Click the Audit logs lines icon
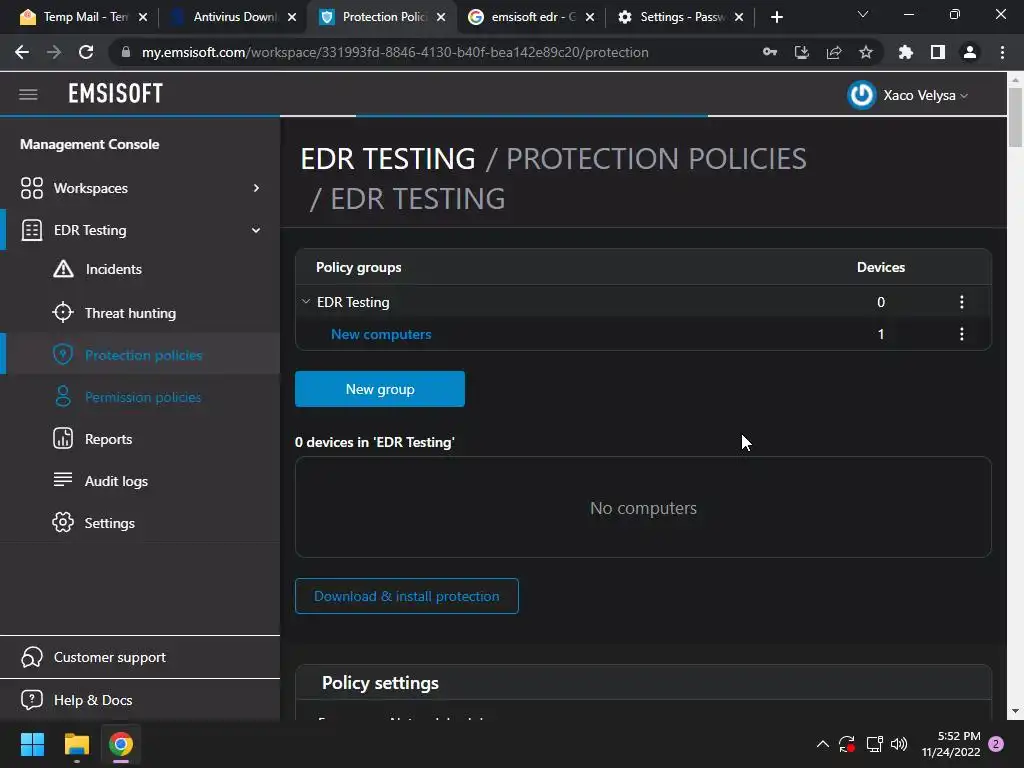The height and width of the screenshot is (768, 1024). (63, 479)
